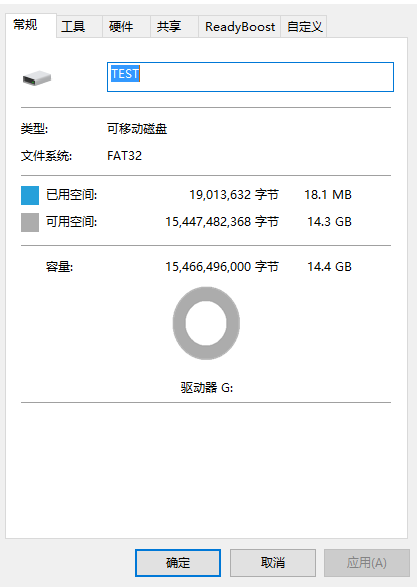The width and height of the screenshot is (417, 587).
Task: Click the 14.4 GB capacity value
Action: pos(329,267)
